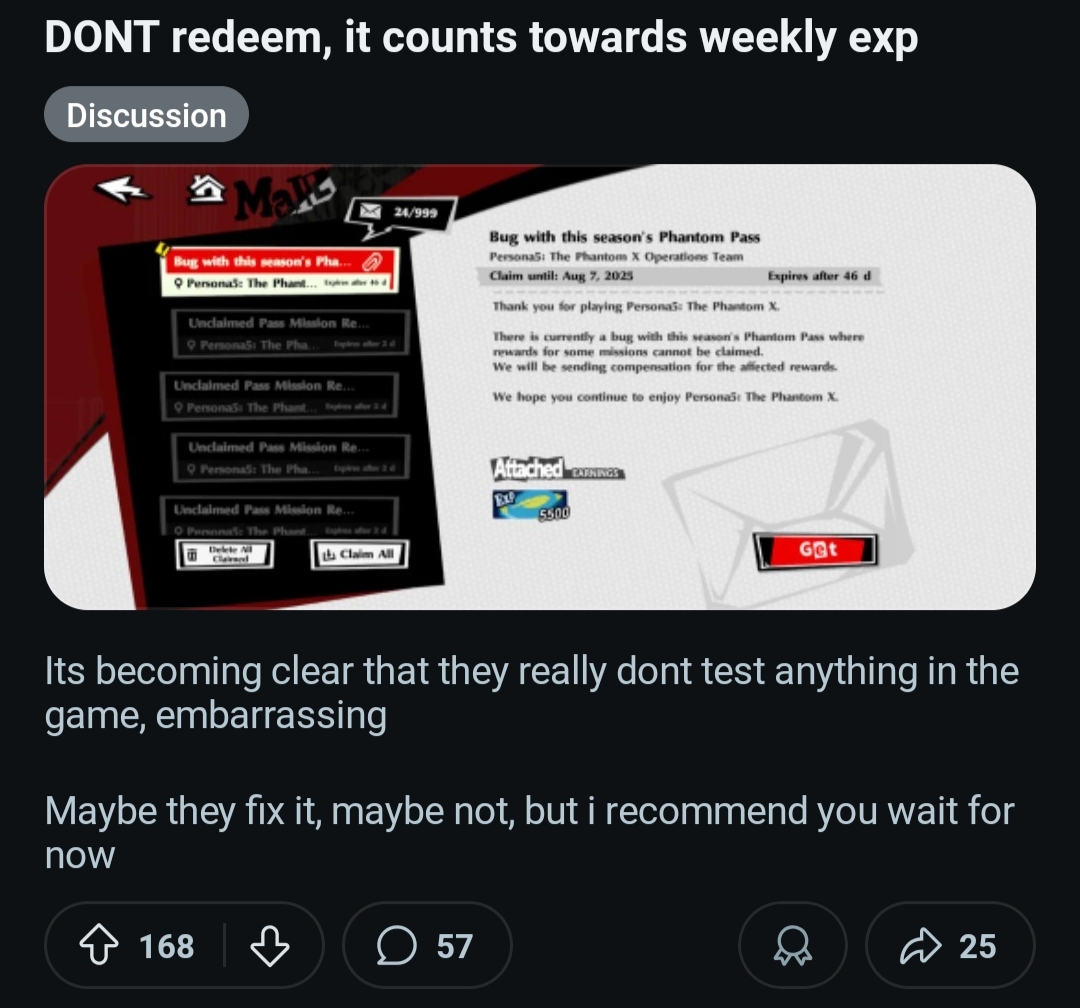Viewport: 1080px width, 1008px height.
Task: Select the red Bug with this season's Pha... mail
Action: pyautogui.click(x=280, y=271)
